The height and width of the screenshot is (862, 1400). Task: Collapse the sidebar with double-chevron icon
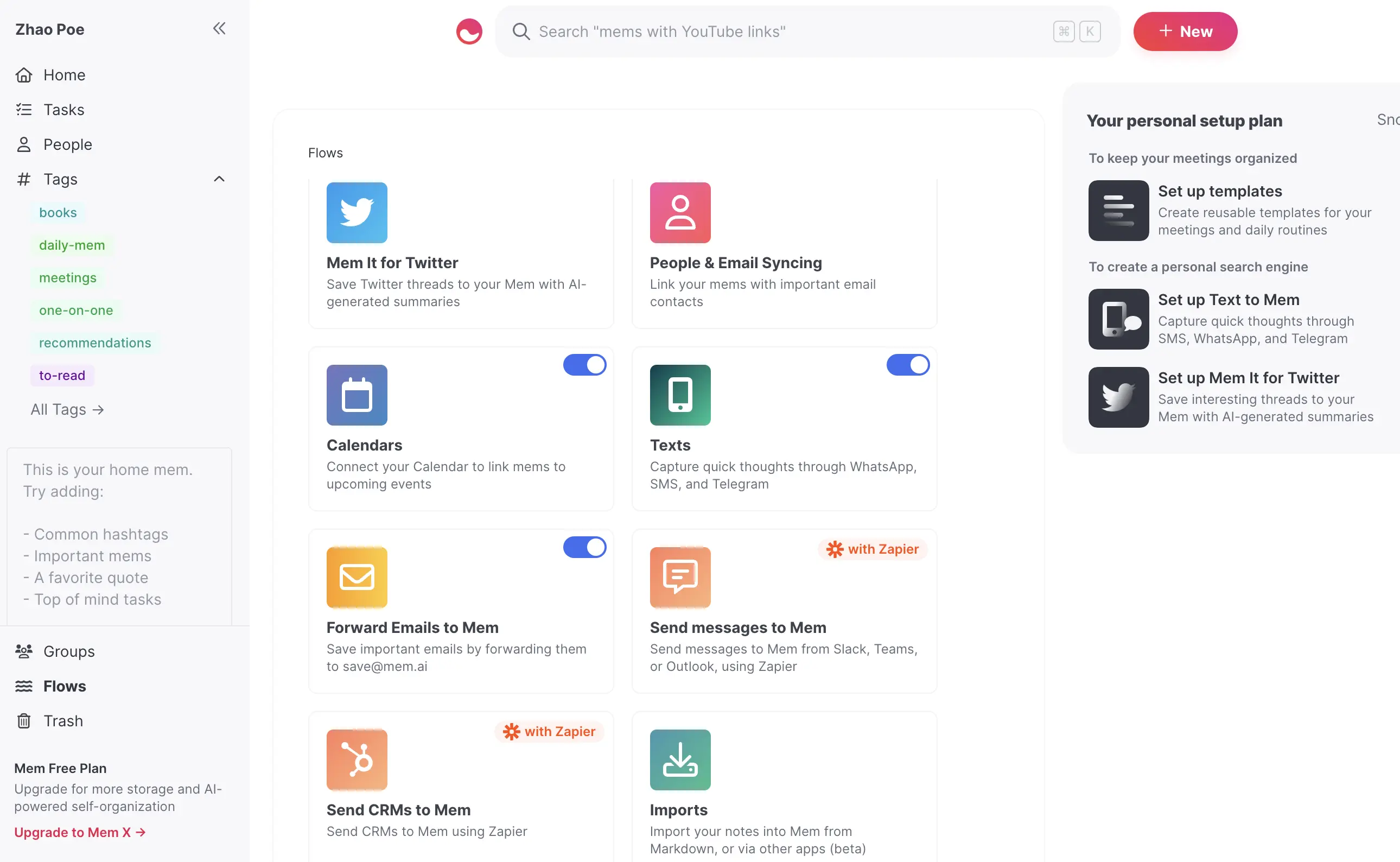(x=219, y=29)
